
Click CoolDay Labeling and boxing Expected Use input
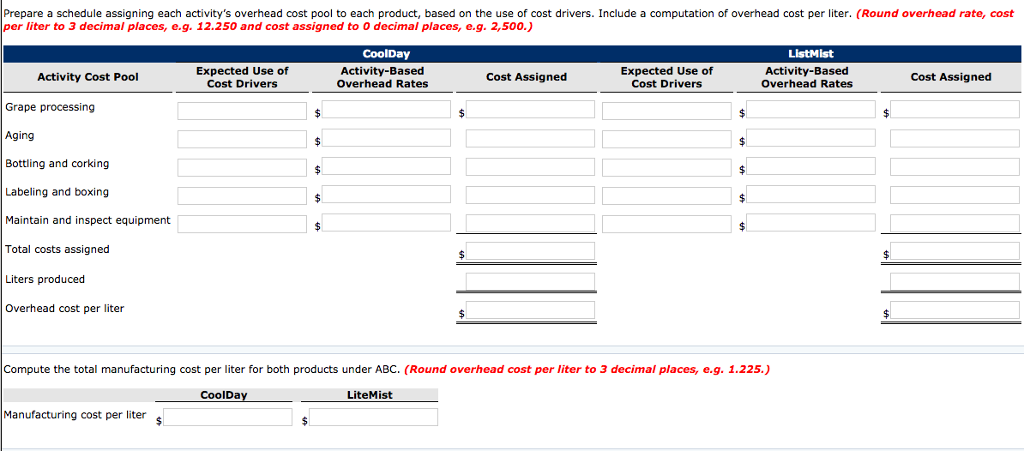(x=242, y=195)
